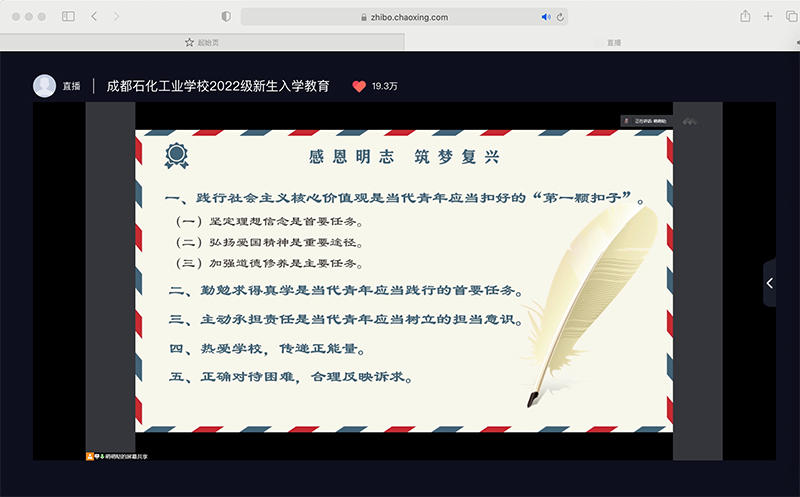Click the live video slide area
The image size is (800, 497).
tap(403, 282)
